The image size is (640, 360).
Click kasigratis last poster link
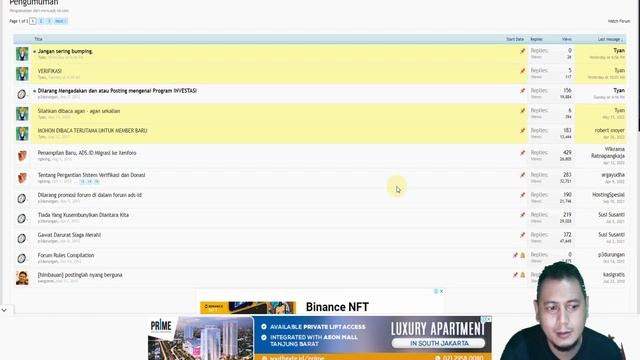[614, 275]
